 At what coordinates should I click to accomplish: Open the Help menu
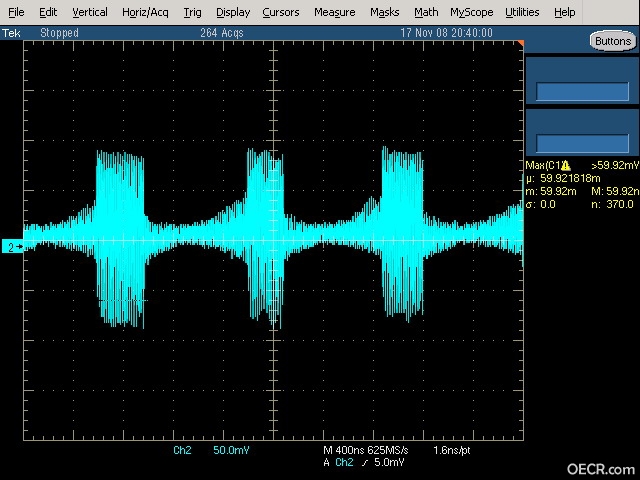coord(564,12)
